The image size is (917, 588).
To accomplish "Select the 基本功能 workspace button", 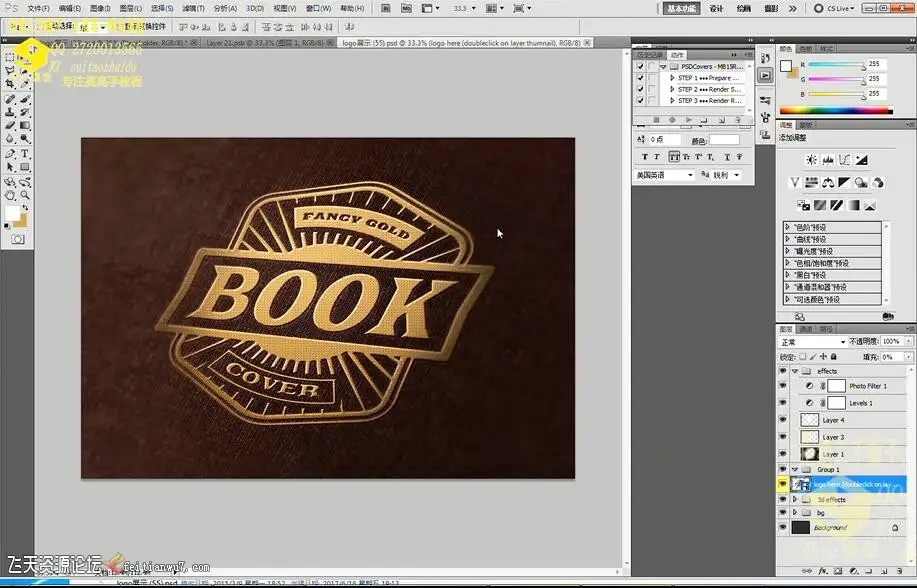I will [681, 8].
